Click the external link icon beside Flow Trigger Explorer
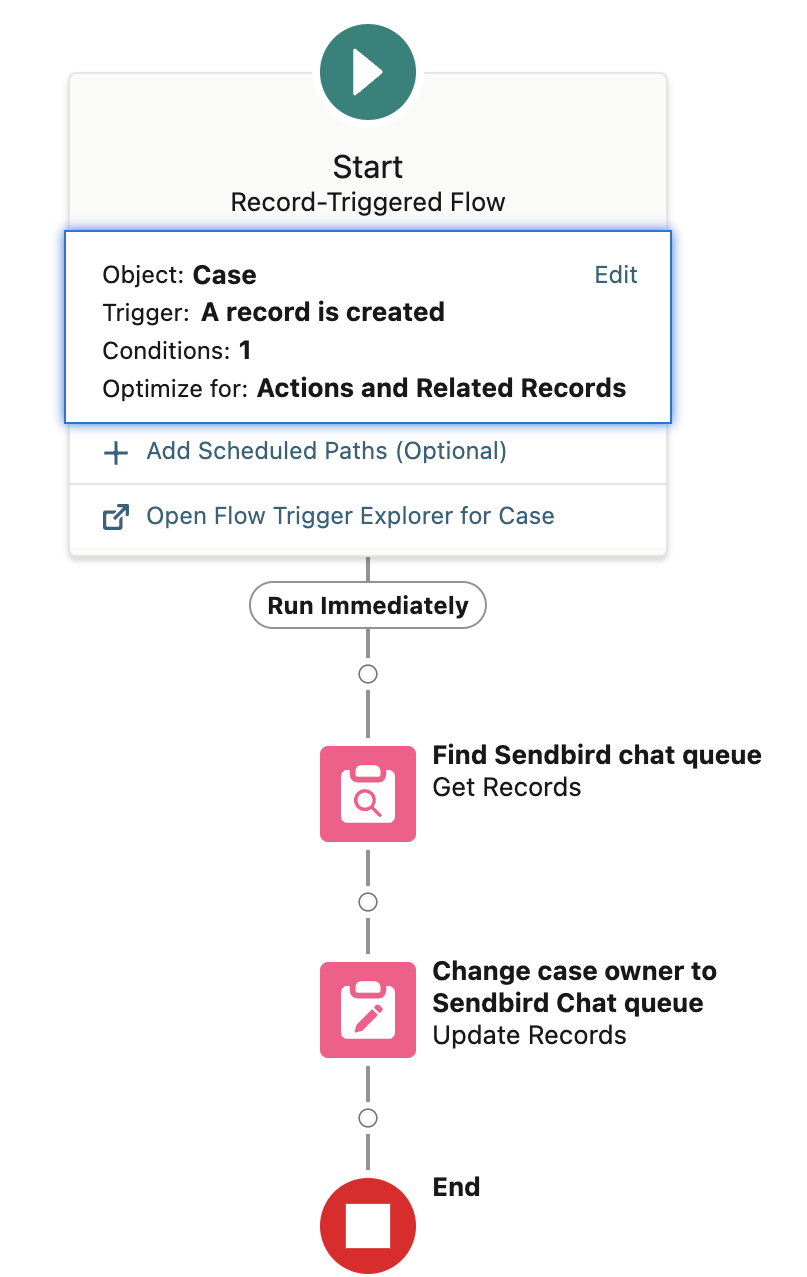 coord(116,514)
